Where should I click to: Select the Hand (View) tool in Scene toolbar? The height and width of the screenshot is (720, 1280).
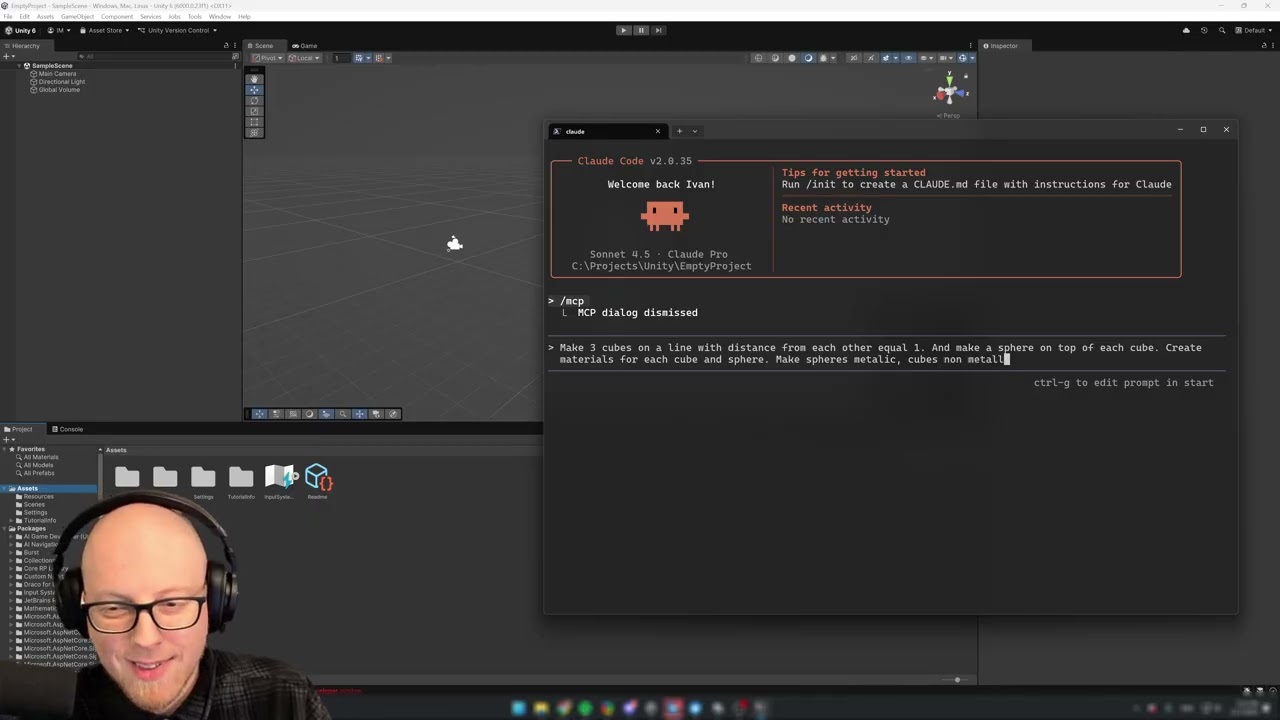pyautogui.click(x=254, y=79)
